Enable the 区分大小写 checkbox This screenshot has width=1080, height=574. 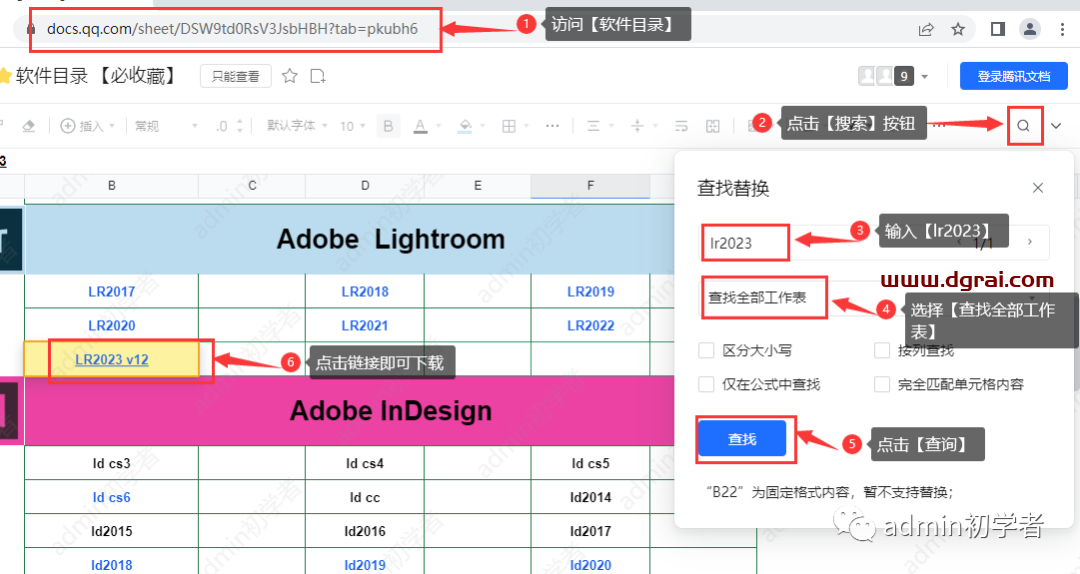[x=707, y=351]
